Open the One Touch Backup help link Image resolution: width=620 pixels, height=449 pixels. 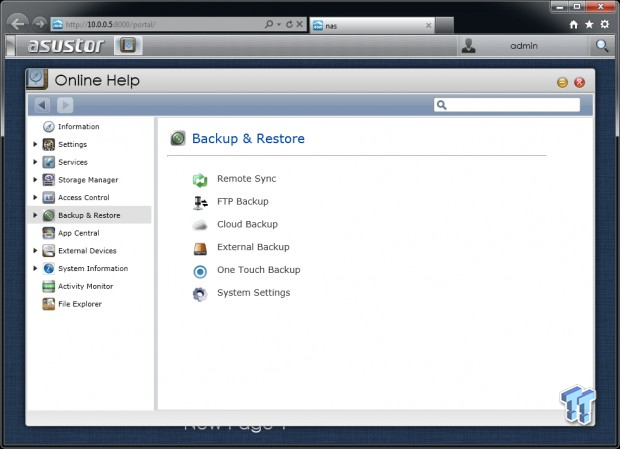click(259, 270)
